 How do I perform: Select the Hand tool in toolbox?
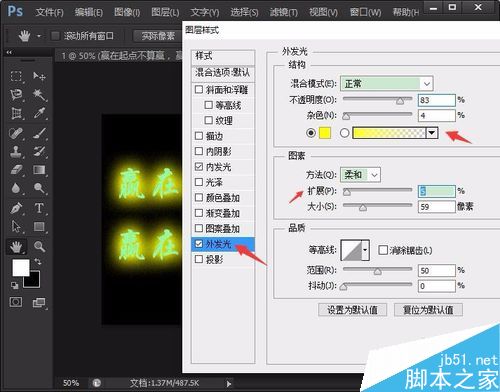[16, 247]
